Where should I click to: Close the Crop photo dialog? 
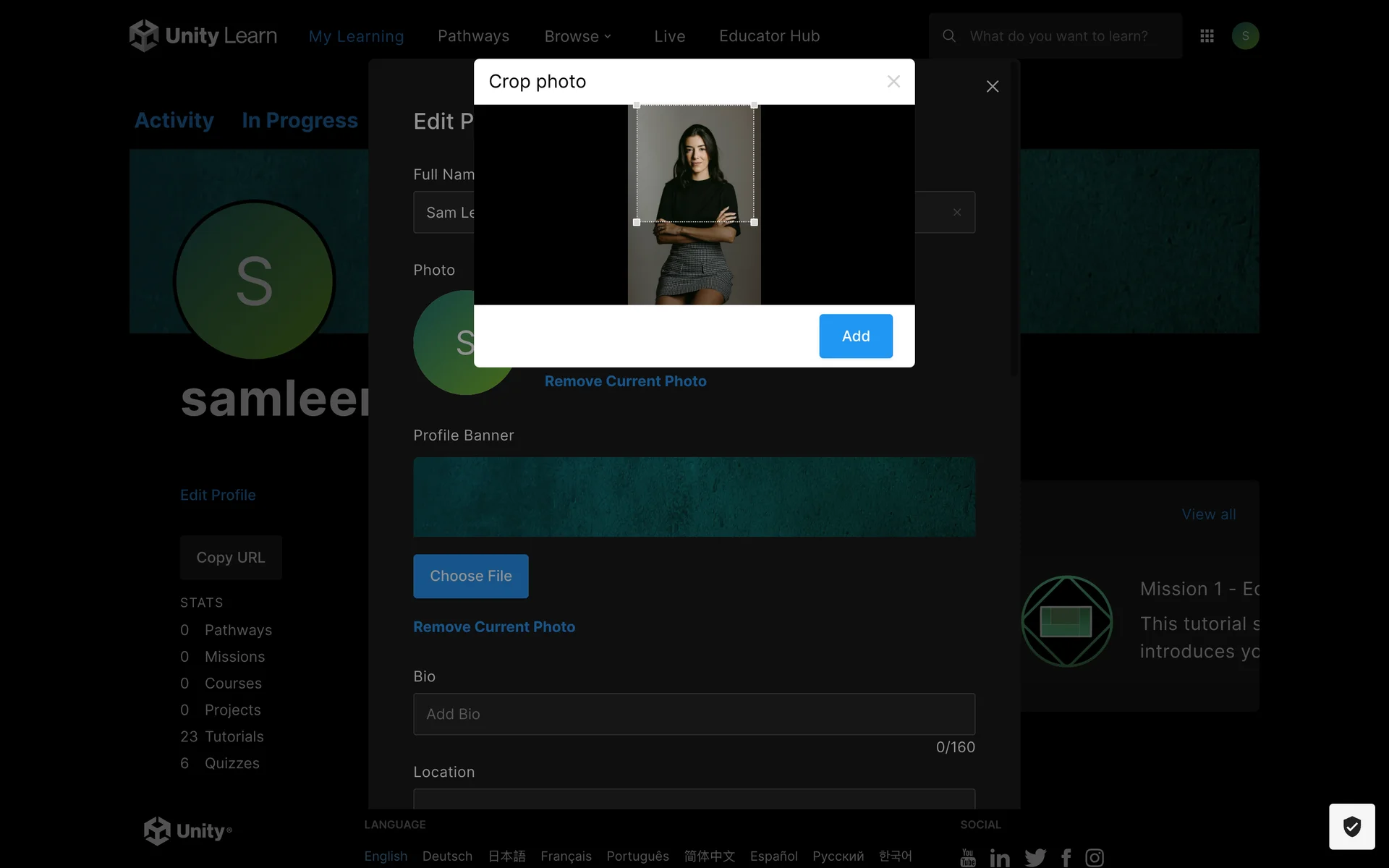[x=893, y=82]
